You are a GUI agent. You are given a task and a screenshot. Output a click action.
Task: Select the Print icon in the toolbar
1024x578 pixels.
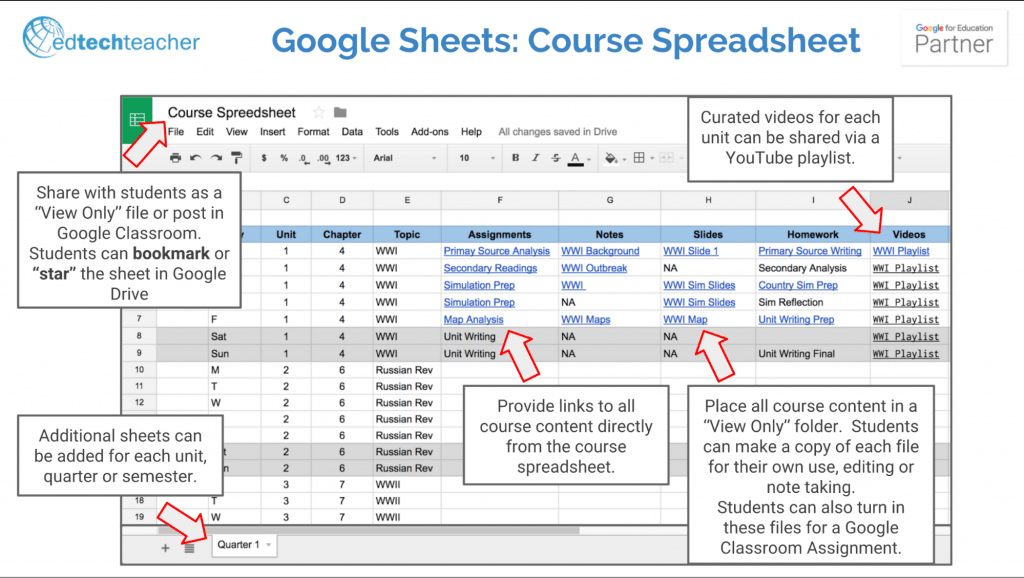coord(176,158)
